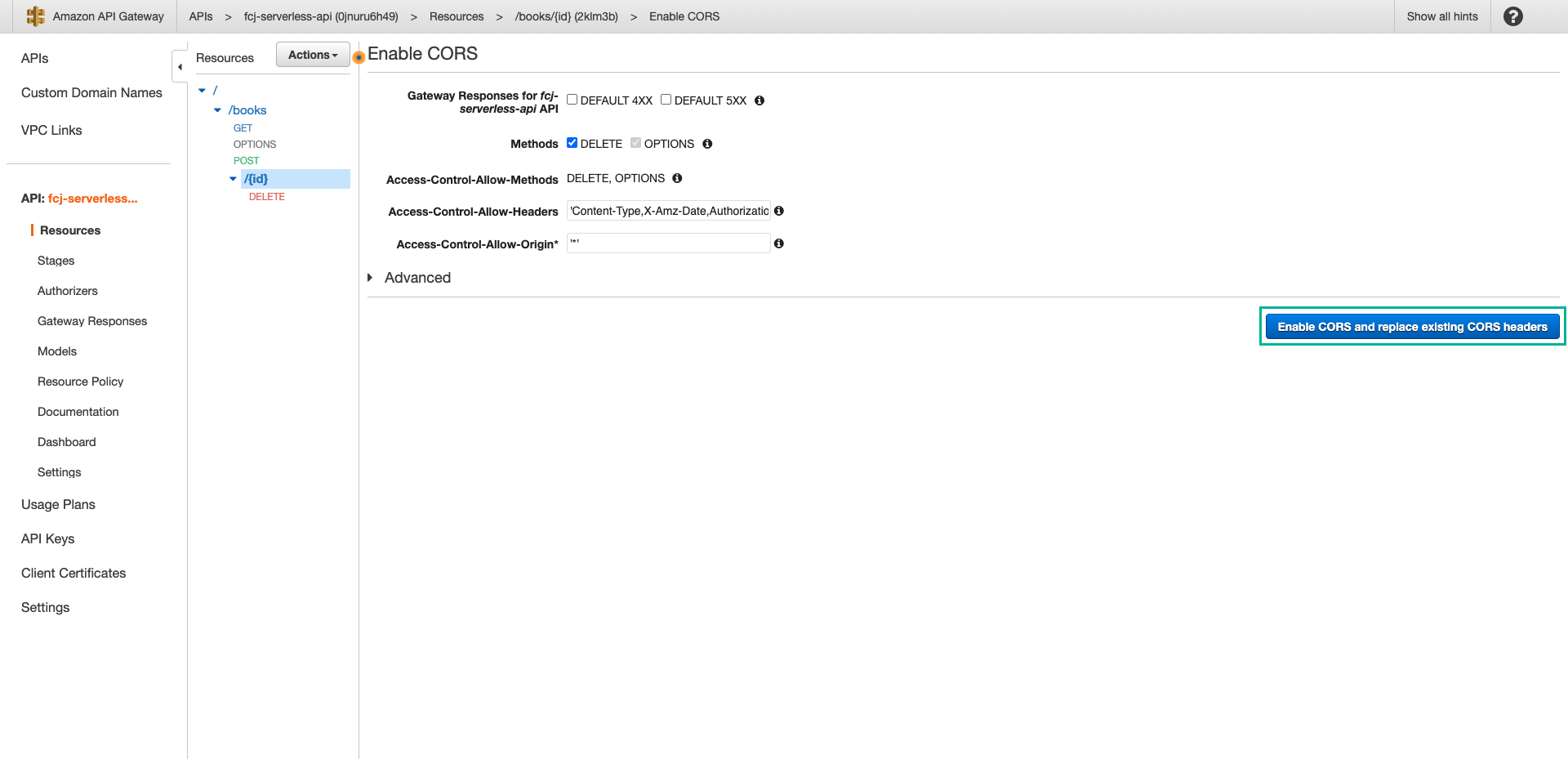1568x759 pixels.
Task: Click Show all hints
Action: pos(1442,16)
